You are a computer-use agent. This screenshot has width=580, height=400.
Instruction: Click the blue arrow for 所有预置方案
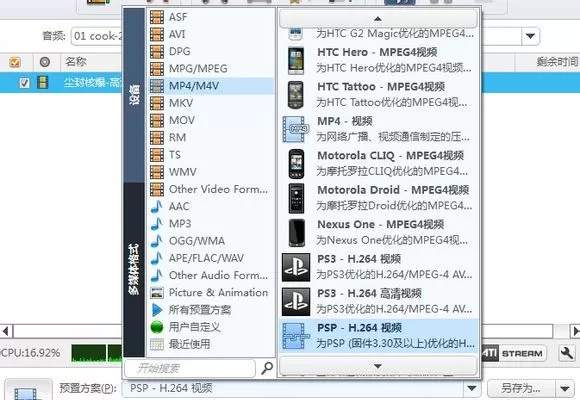click(x=157, y=310)
